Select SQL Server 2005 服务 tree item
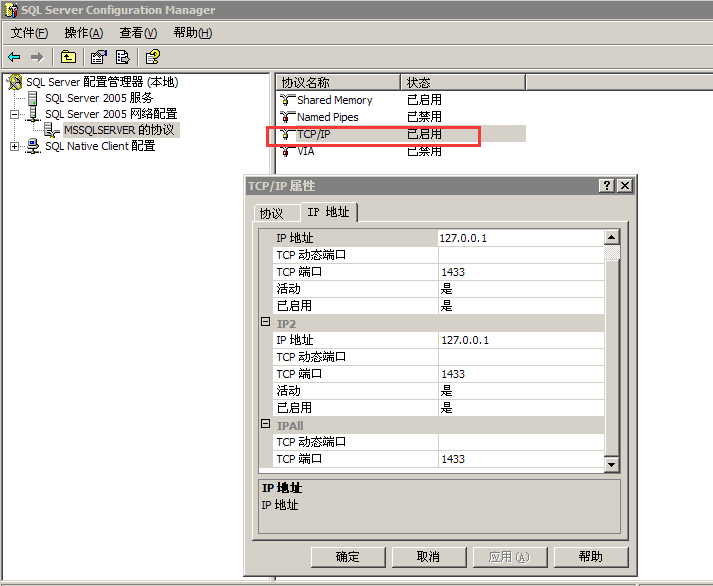The height and width of the screenshot is (586, 713). point(98,98)
